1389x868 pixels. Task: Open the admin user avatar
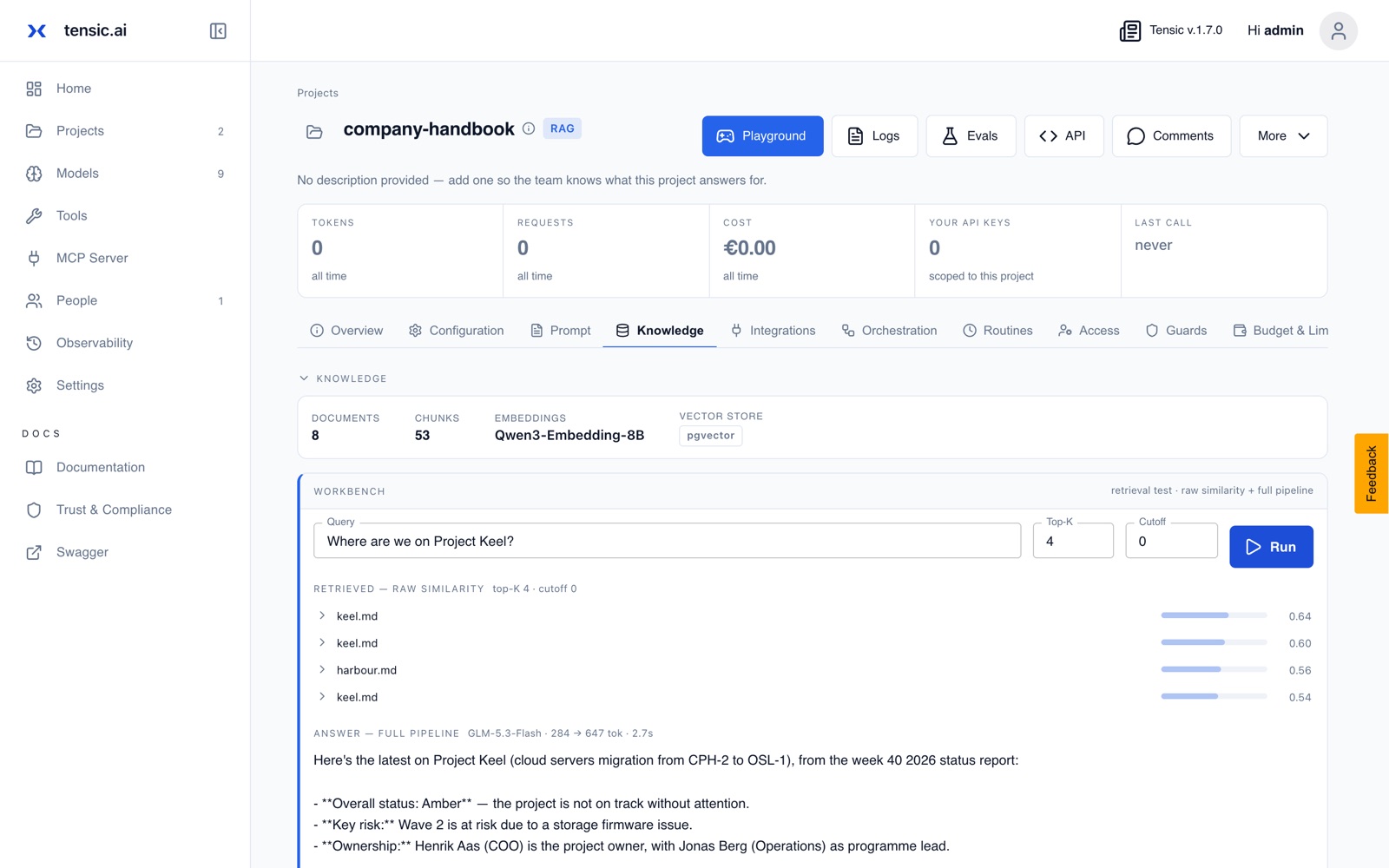[x=1338, y=31]
